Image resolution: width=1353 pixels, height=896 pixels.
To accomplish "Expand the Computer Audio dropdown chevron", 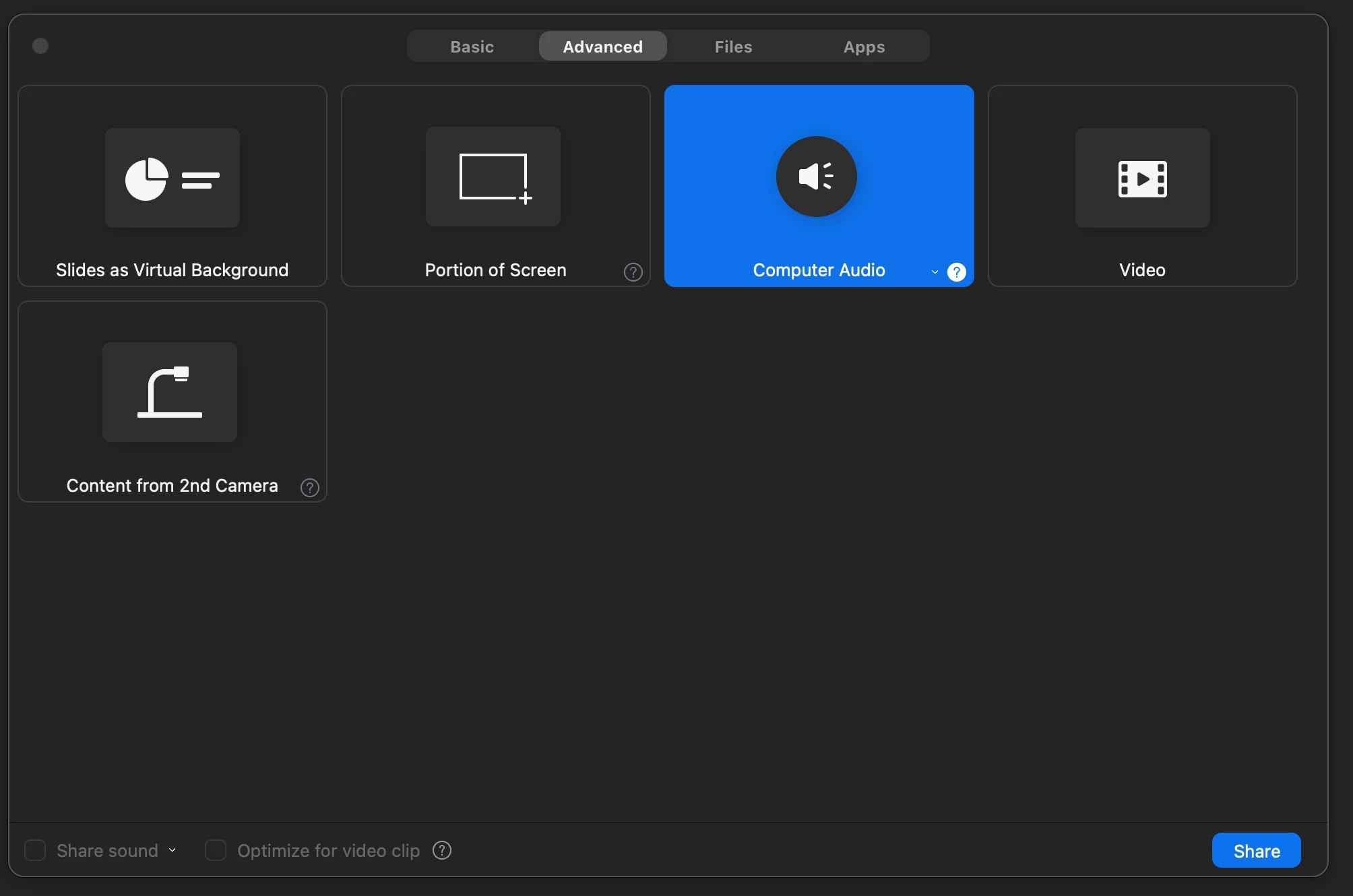I will pyautogui.click(x=935, y=272).
